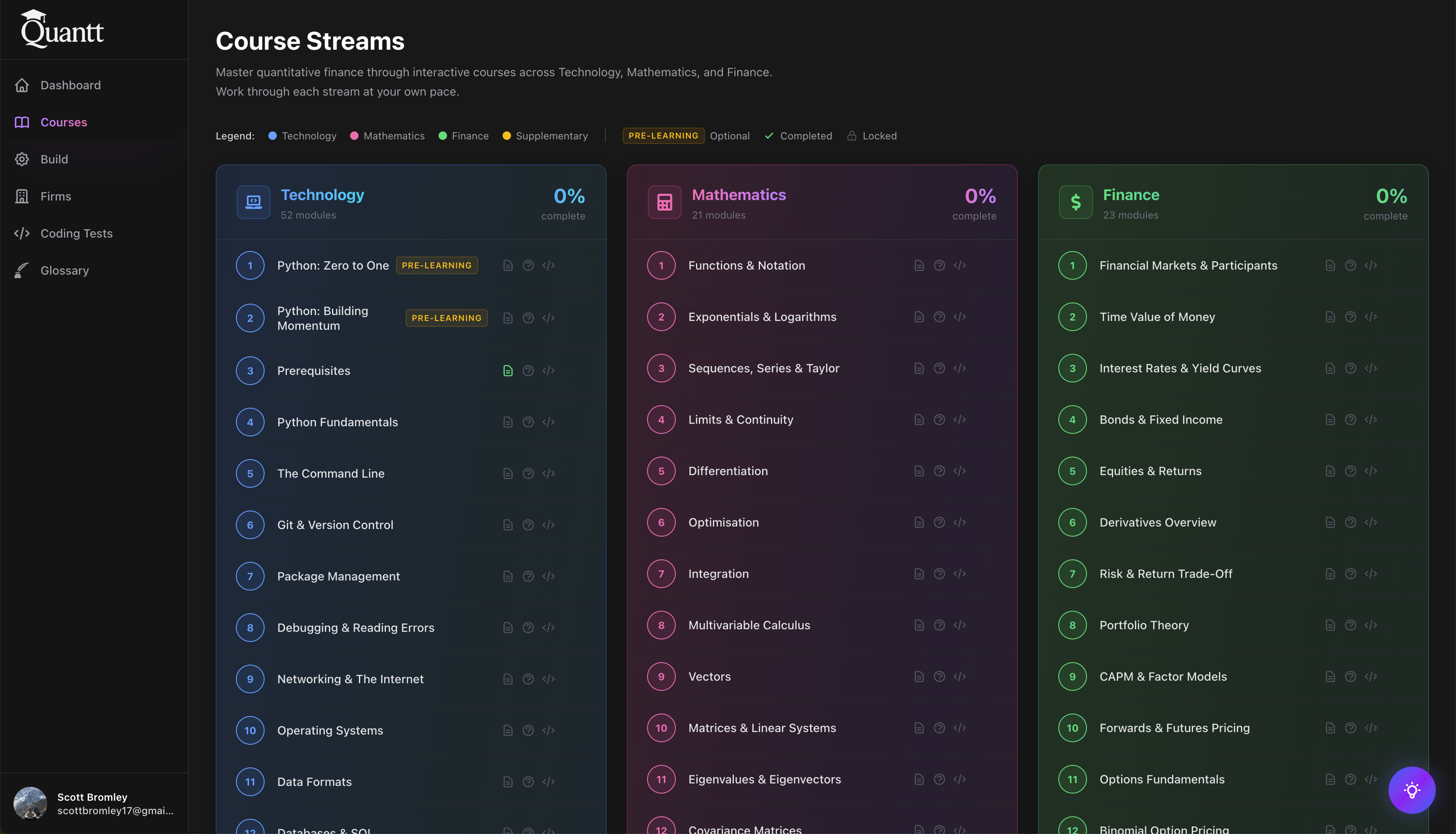This screenshot has width=1456, height=834.
Task: Click the Glossary quill icon
Action: coord(22,270)
